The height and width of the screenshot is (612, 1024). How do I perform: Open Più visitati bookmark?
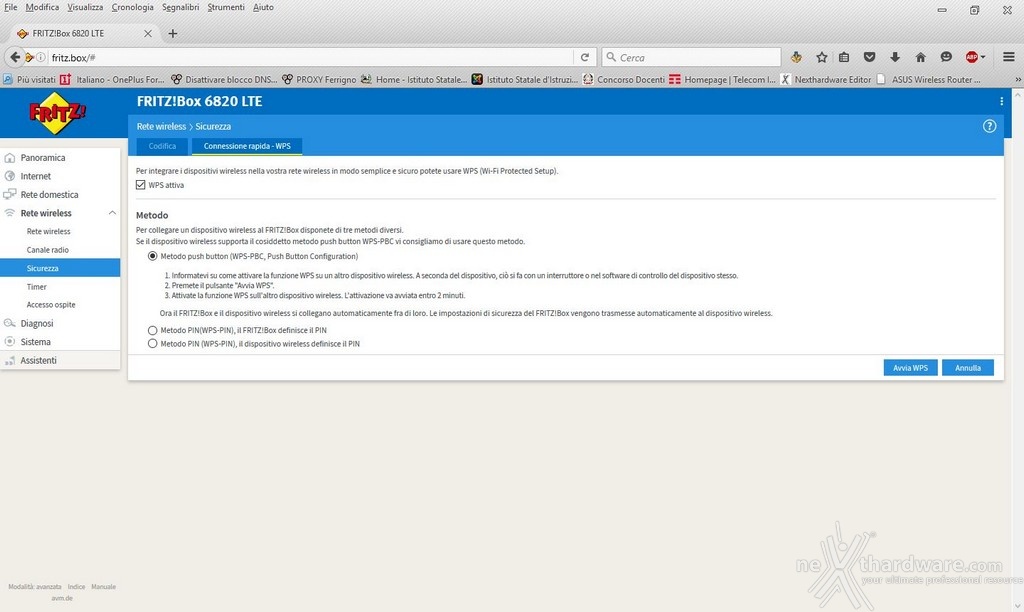[29, 80]
